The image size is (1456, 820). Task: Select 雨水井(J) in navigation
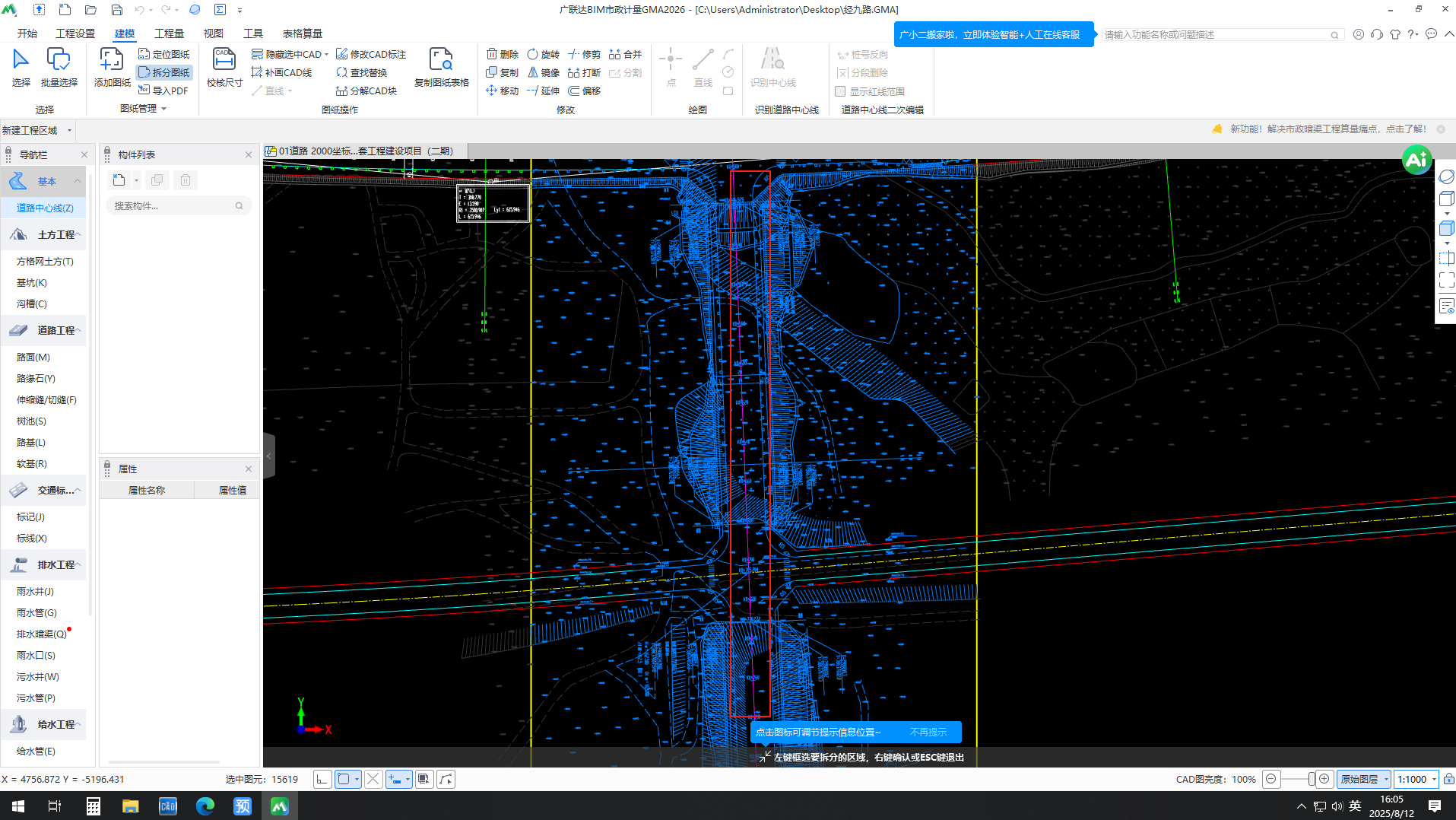[x=35, y=591]
